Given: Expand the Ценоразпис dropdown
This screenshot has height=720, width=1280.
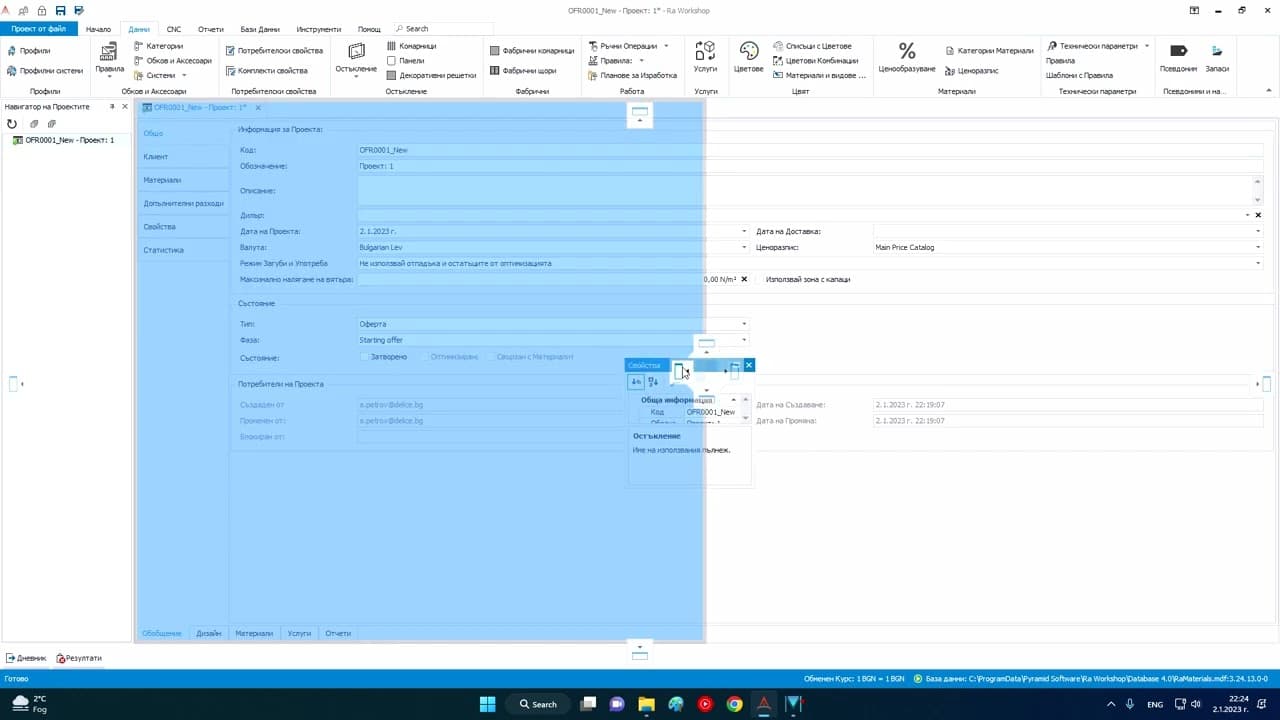Looking at the screenshot, I should pos(1258,247).
